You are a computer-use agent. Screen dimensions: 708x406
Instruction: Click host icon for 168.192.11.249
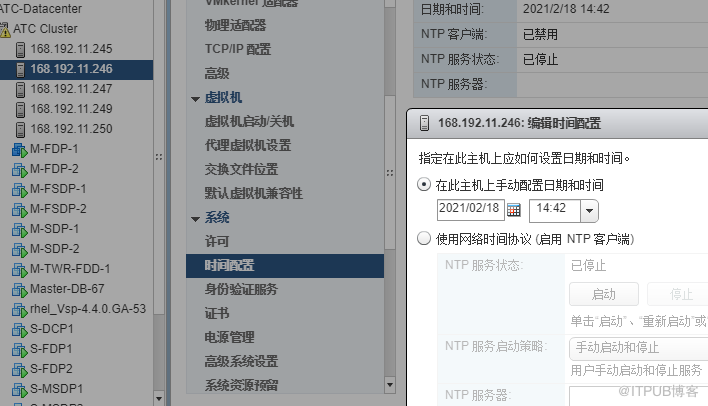(x=20, y=109)
